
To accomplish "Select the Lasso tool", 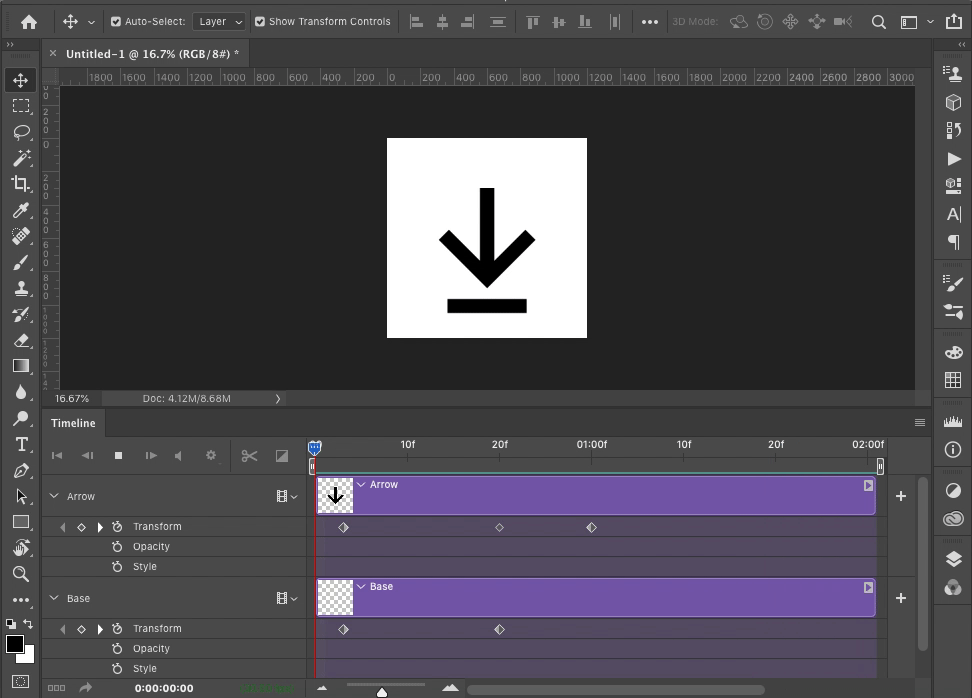I will 20,132.
